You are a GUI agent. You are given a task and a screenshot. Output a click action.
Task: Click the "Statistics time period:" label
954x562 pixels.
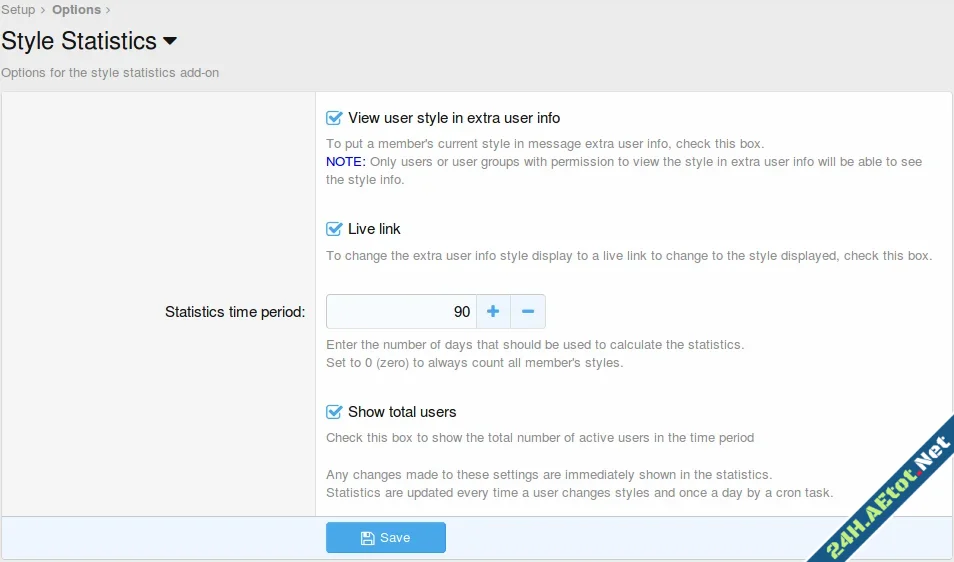235,312
